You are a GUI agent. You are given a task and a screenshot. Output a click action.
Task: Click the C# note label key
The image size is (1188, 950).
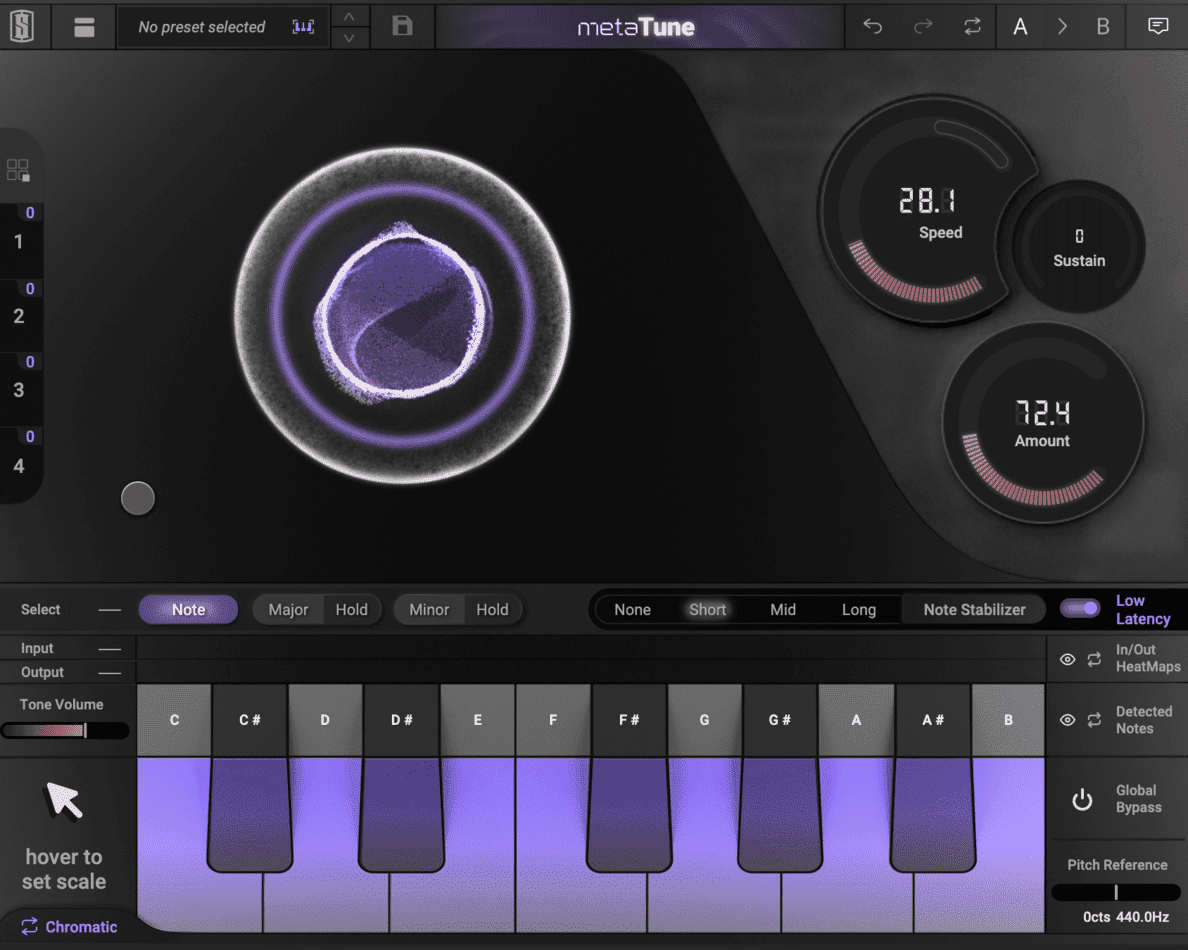click(x=250, y=720)
